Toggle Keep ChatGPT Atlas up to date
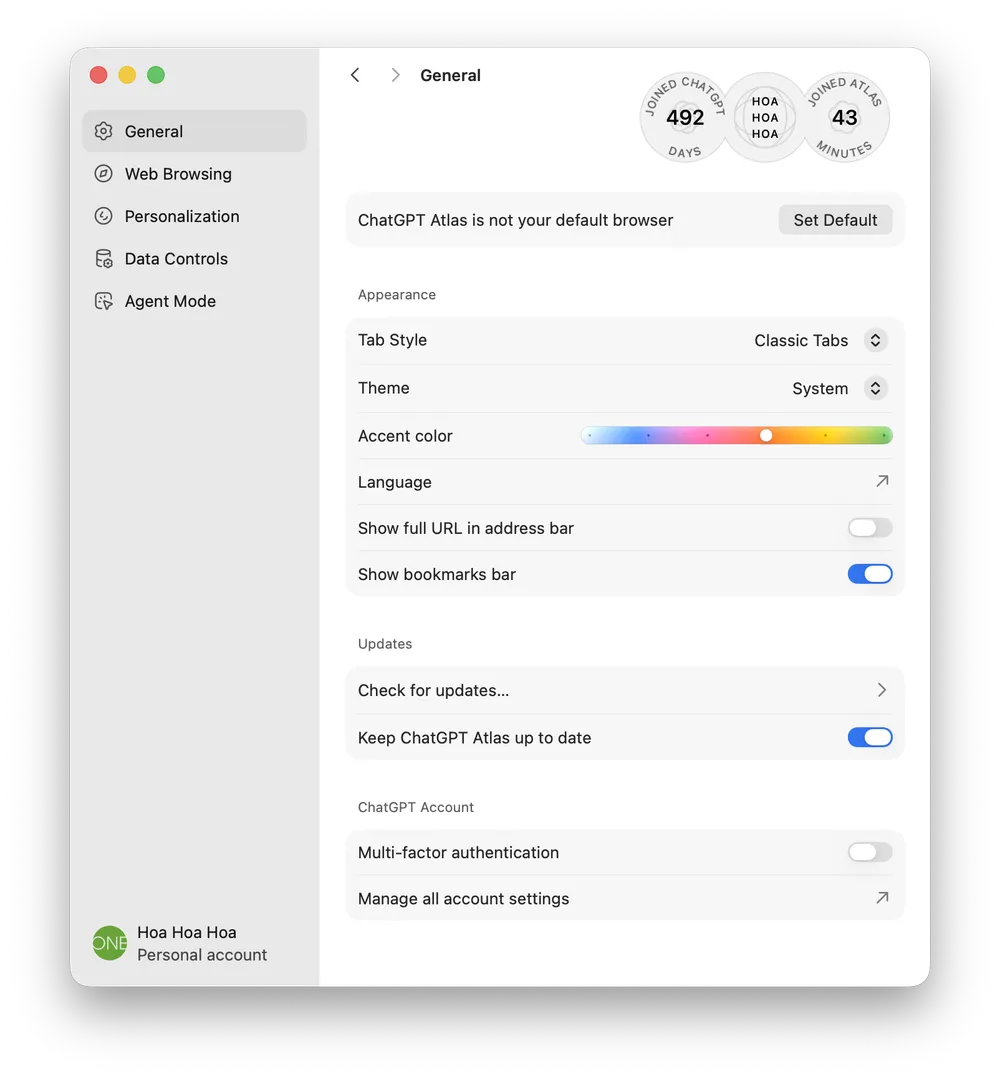This screenshot has width=1000, height=1079. pyautogui.click(x=870, y=737)
